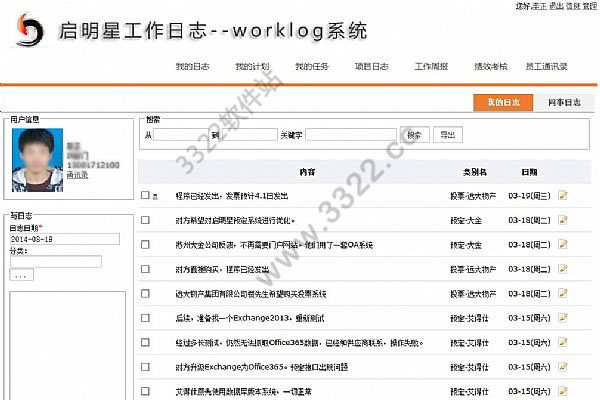This screenshot has width=600, height=400.
Task: Open the 管理 link at the top right
Action: pyautogui.click(x=590, y=6)
